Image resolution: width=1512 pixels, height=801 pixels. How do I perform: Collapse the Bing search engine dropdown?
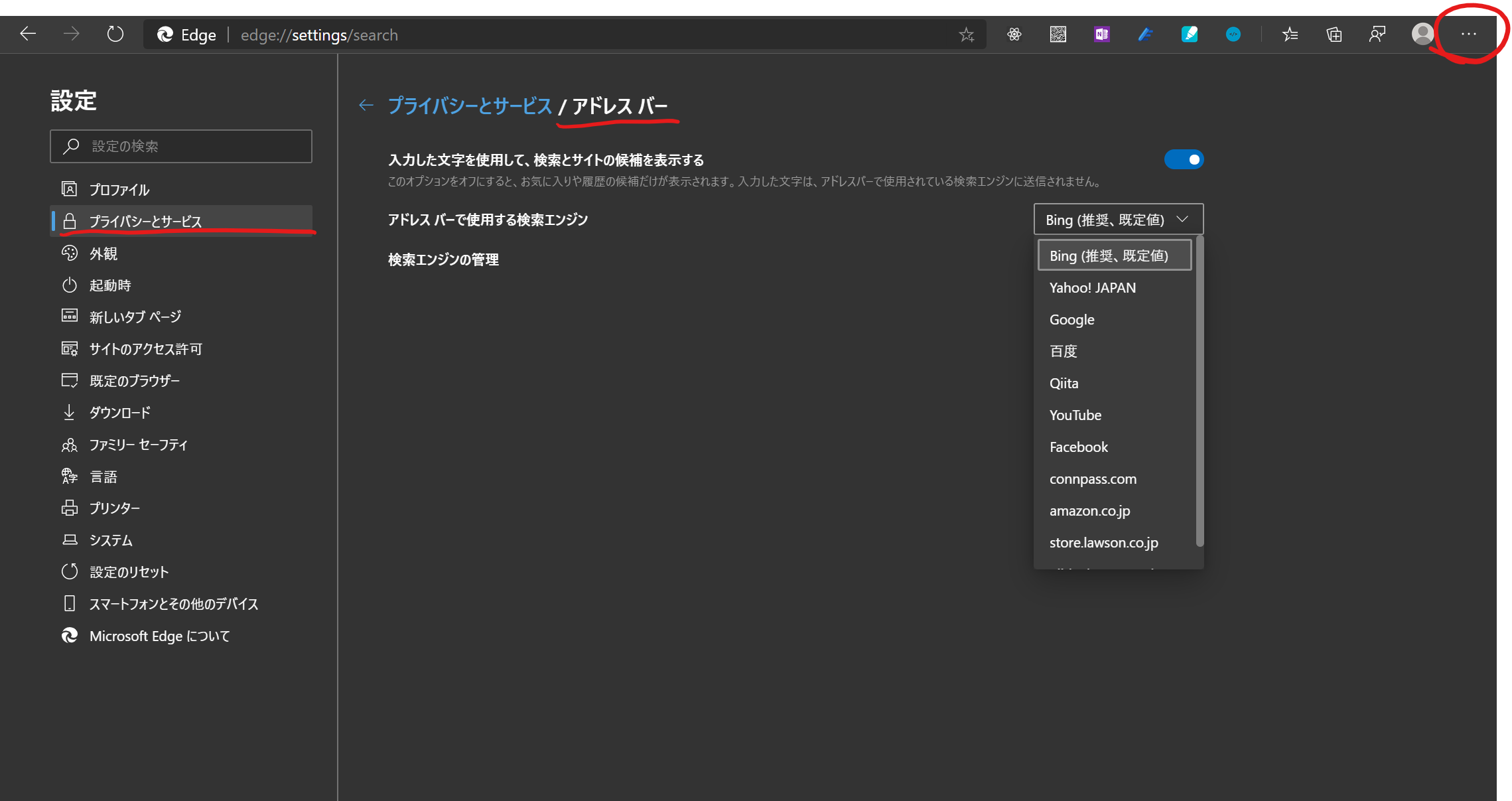click(1118, 220)
